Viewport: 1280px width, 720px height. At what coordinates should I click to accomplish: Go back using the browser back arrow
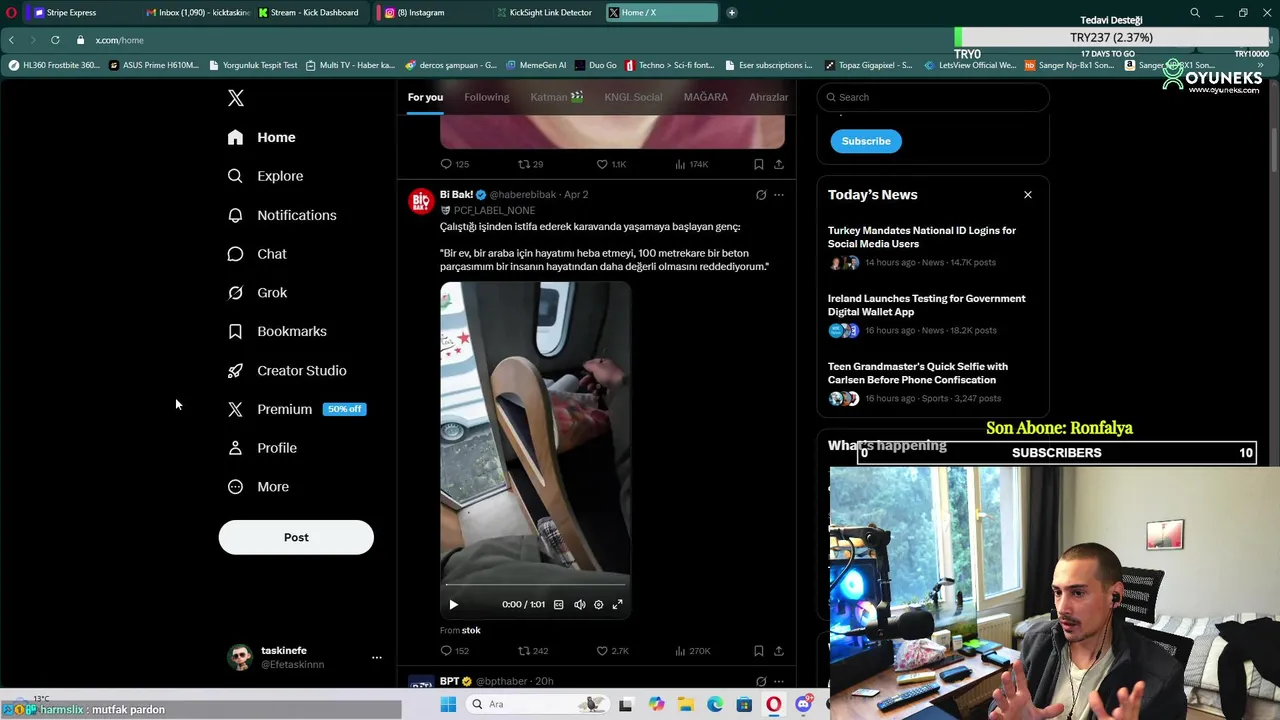[x=11, y=40]
